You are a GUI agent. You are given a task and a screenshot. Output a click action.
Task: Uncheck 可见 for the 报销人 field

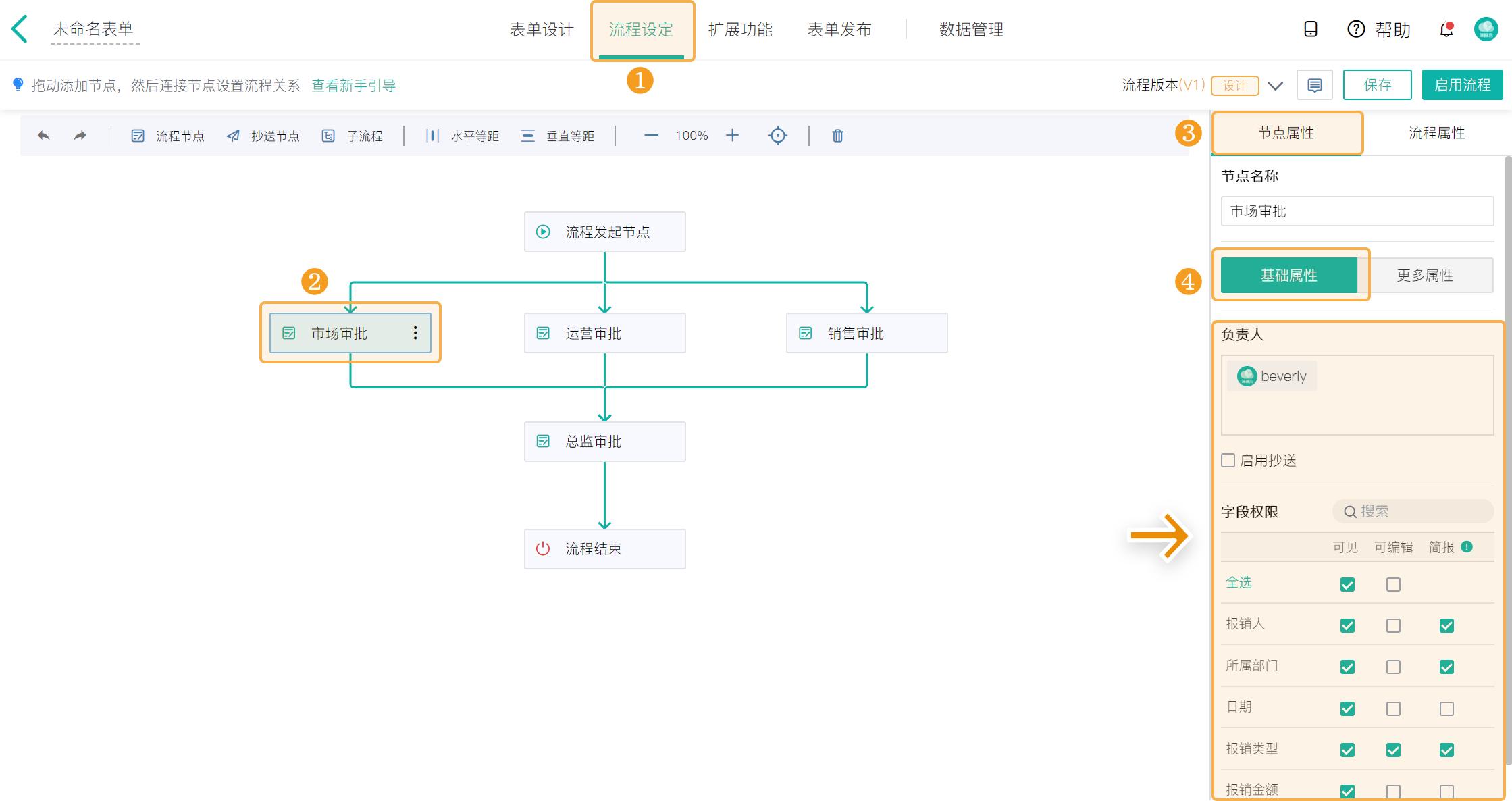click(1347, 625)
